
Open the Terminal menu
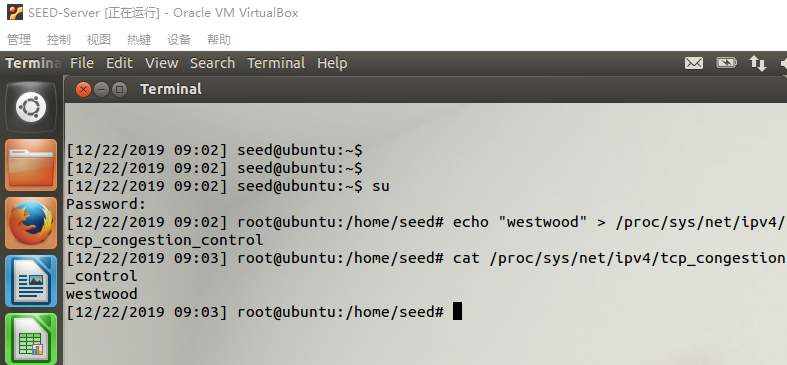coord(276,63)
